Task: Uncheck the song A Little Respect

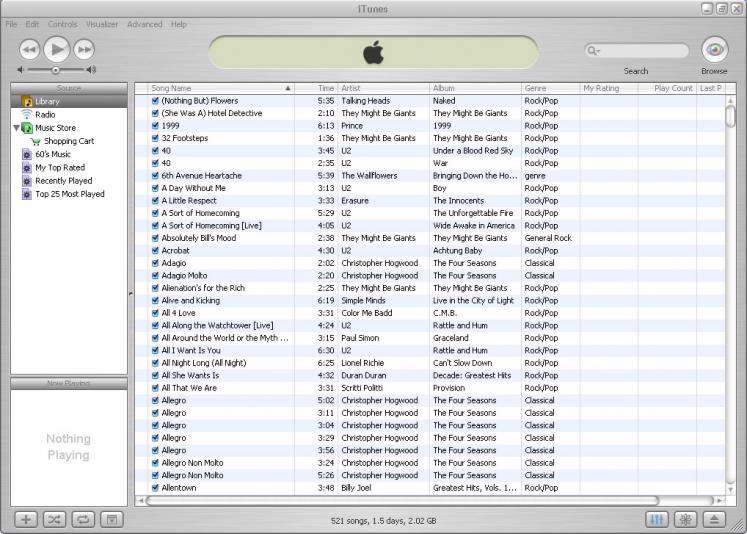Action: (155, 201)
